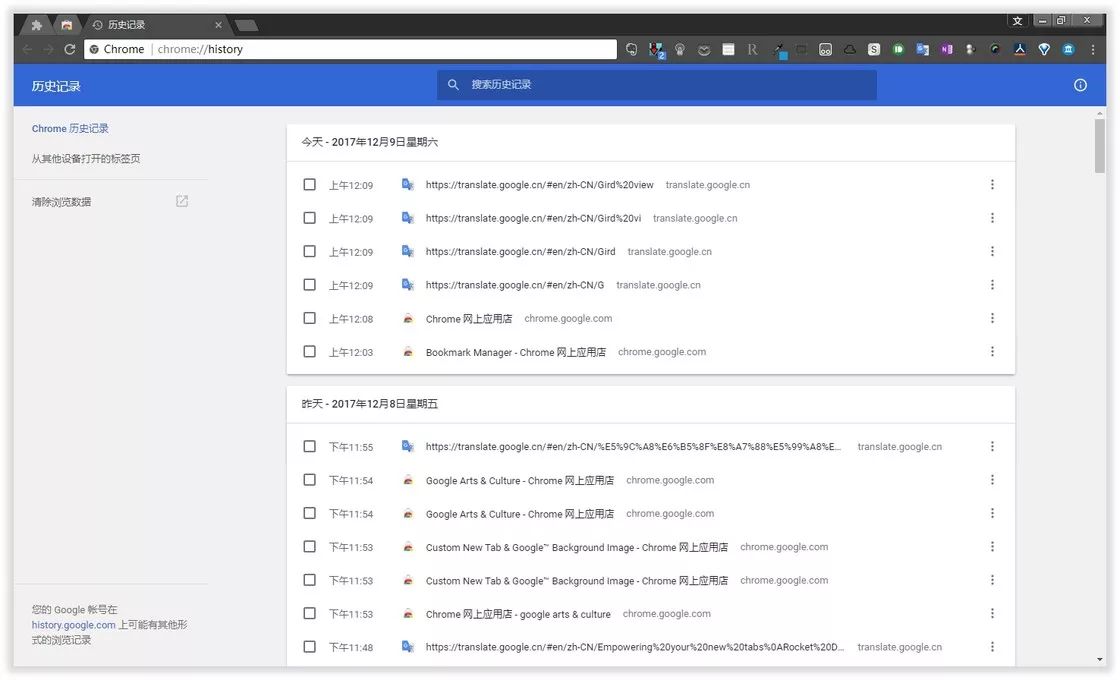Image resolution: width=1120 pixels, height=680 pixels.
Task: Open a new tab with the new-tab button
Action: pyautogui.click(x=247, y=26)
